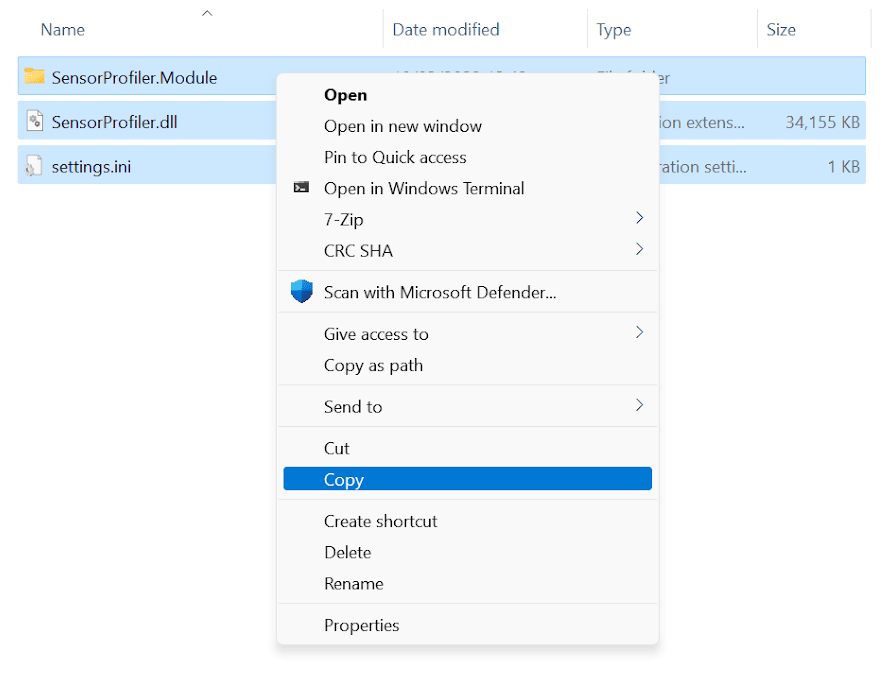Sort by the Date modified column header
The width and height of the screenshot is (885, 674).
[x=445, y=30]
